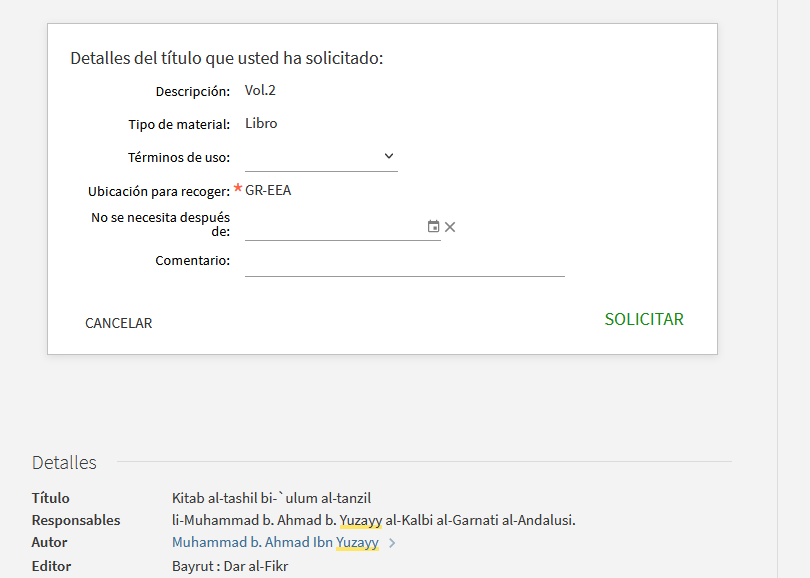810x578 pixels.
Task: Click the chevron next to author name
Action: click(392, 543)
